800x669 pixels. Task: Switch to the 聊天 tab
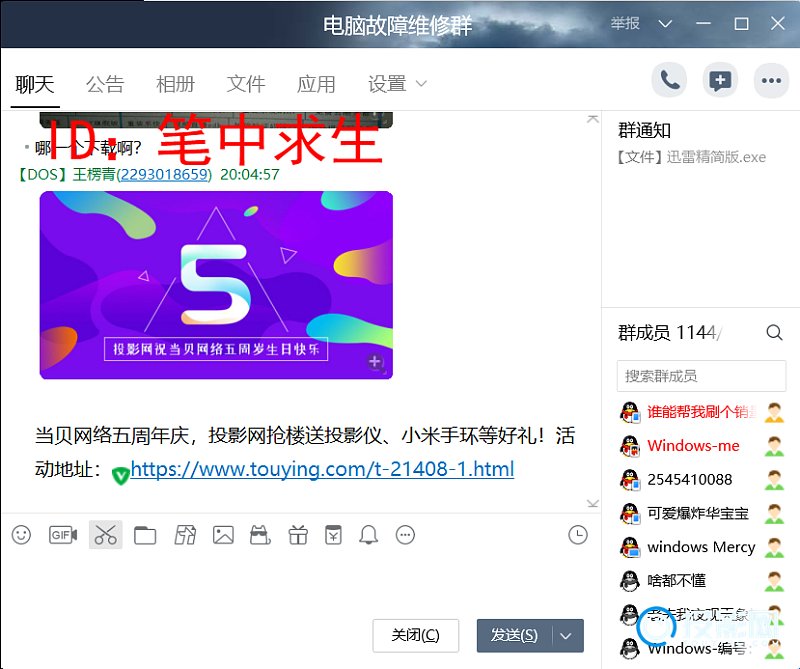[x=35, y=84]
